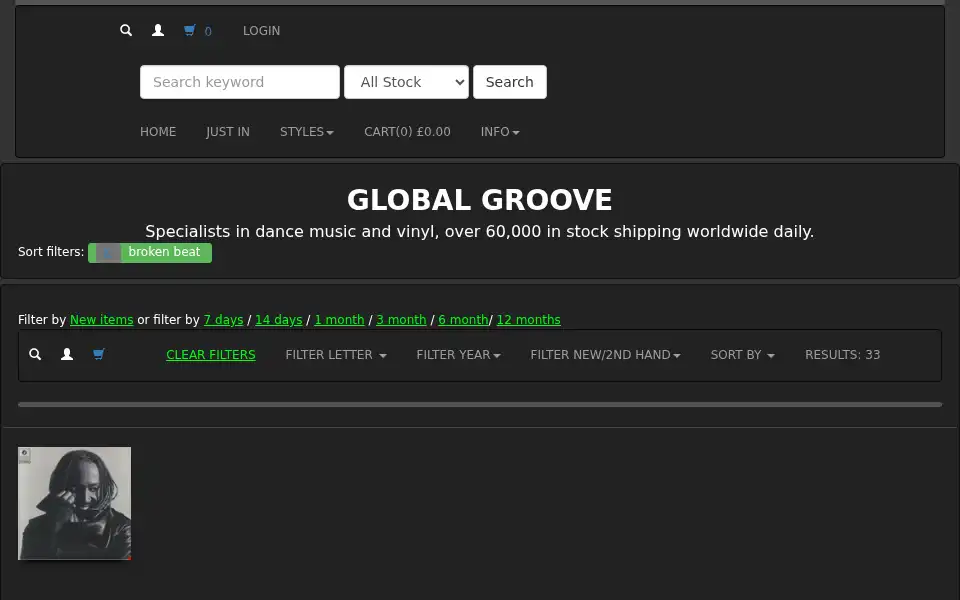Click the LOGIN link
The width and height of the screenshot is (960, 600).
tap(261, 31)
